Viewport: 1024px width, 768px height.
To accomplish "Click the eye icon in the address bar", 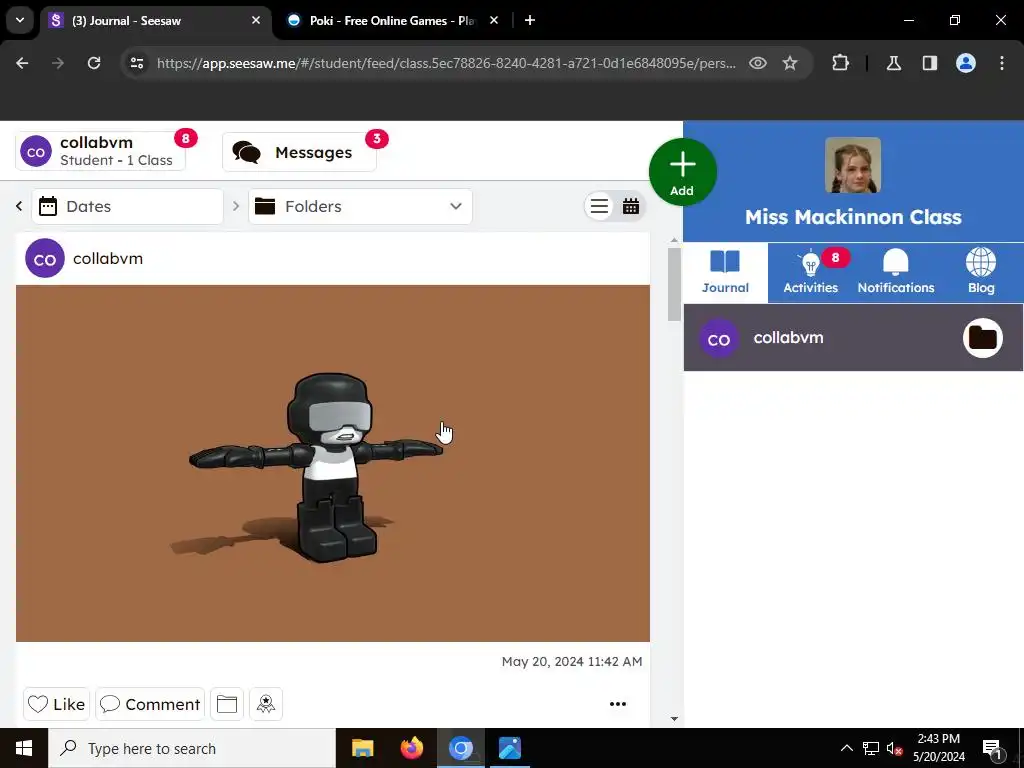I will (758, 63).
